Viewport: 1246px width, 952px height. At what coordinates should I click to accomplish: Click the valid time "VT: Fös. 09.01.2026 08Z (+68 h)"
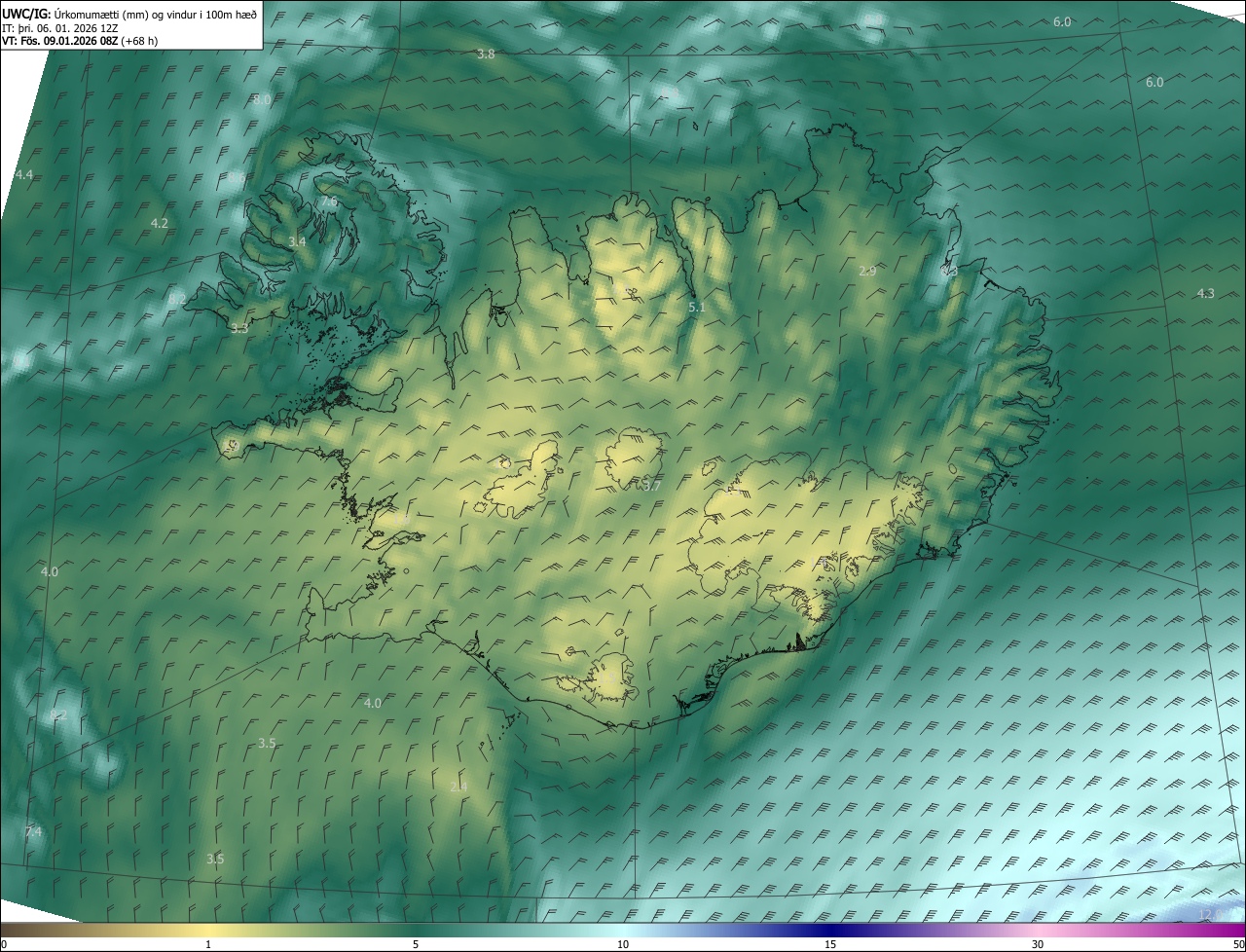pyautogui.click(x=78, y=41)
